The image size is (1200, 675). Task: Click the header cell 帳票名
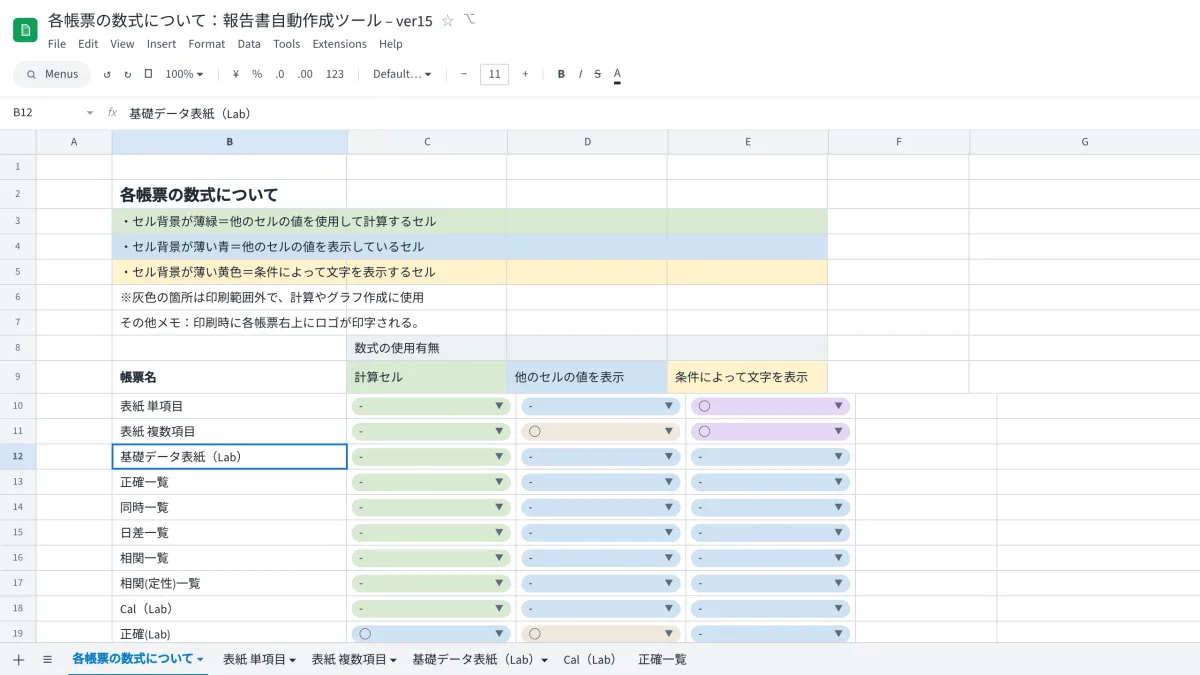click(229, 377)
